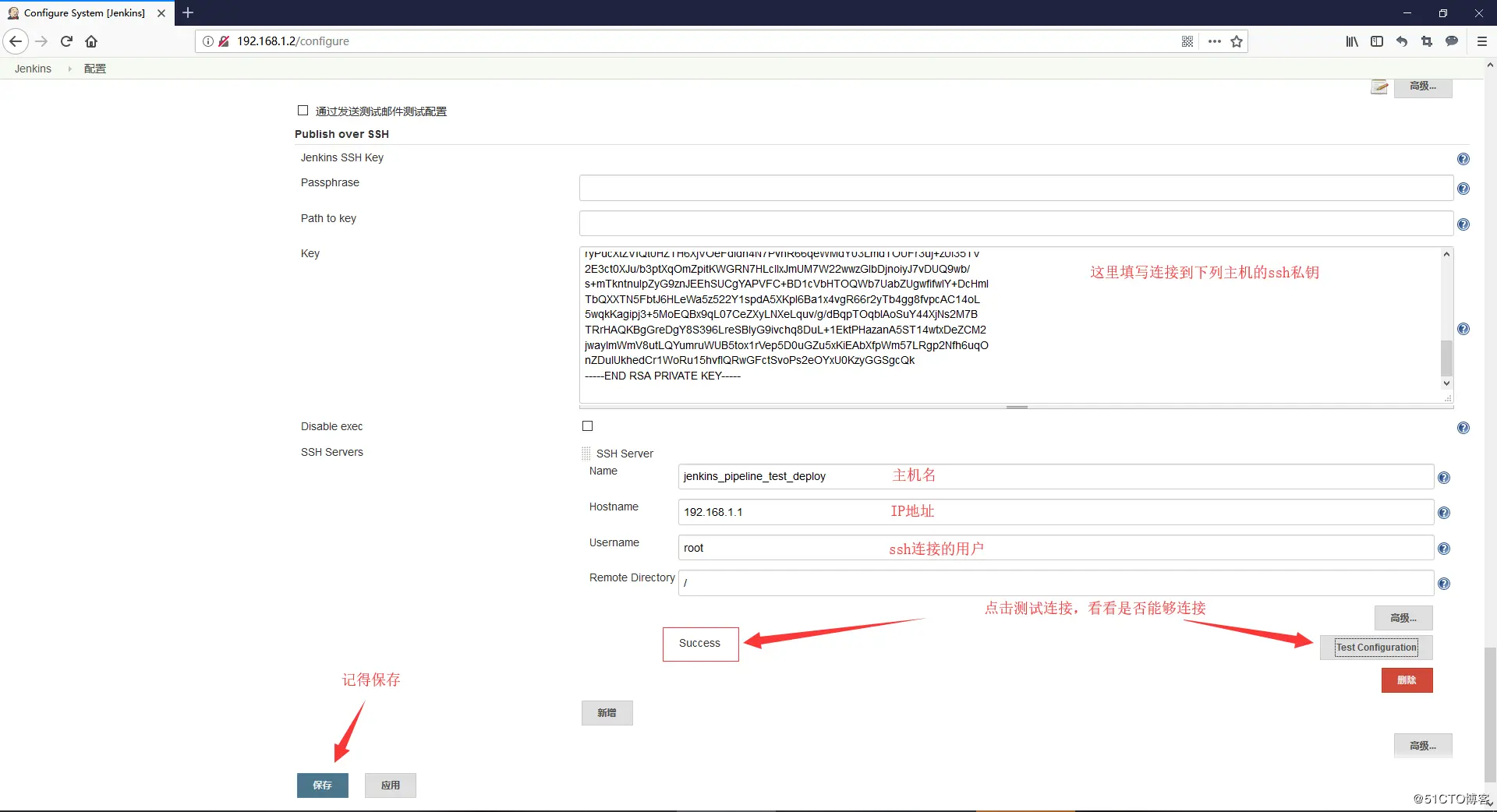Open page actions three-dot menu
The height and width of the screenshot is (812, 1497).
pos(1214,41)
